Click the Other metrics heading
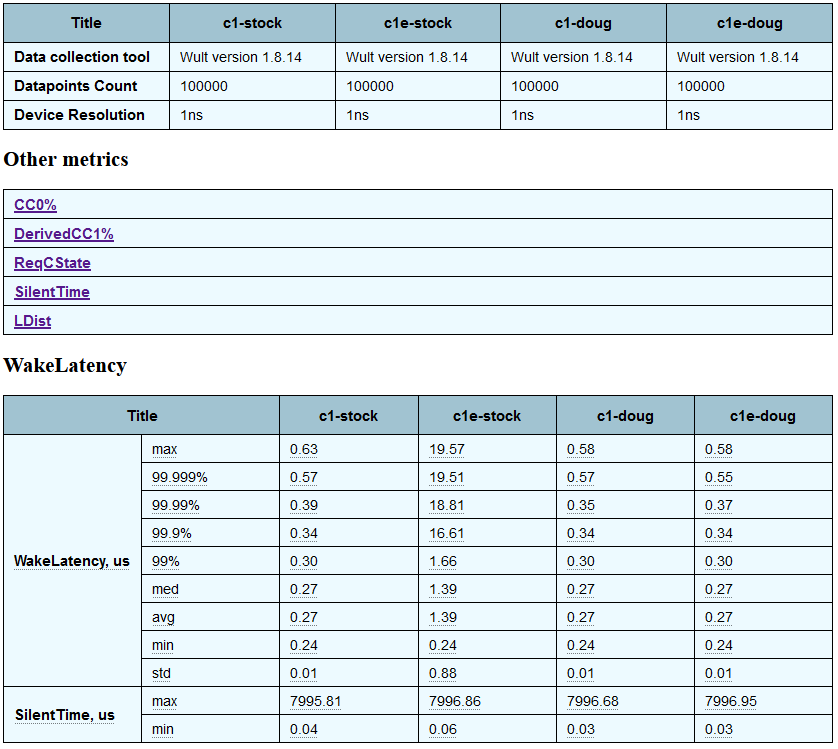The width and height of the screenshot is (838, 749). coord(66,159)
